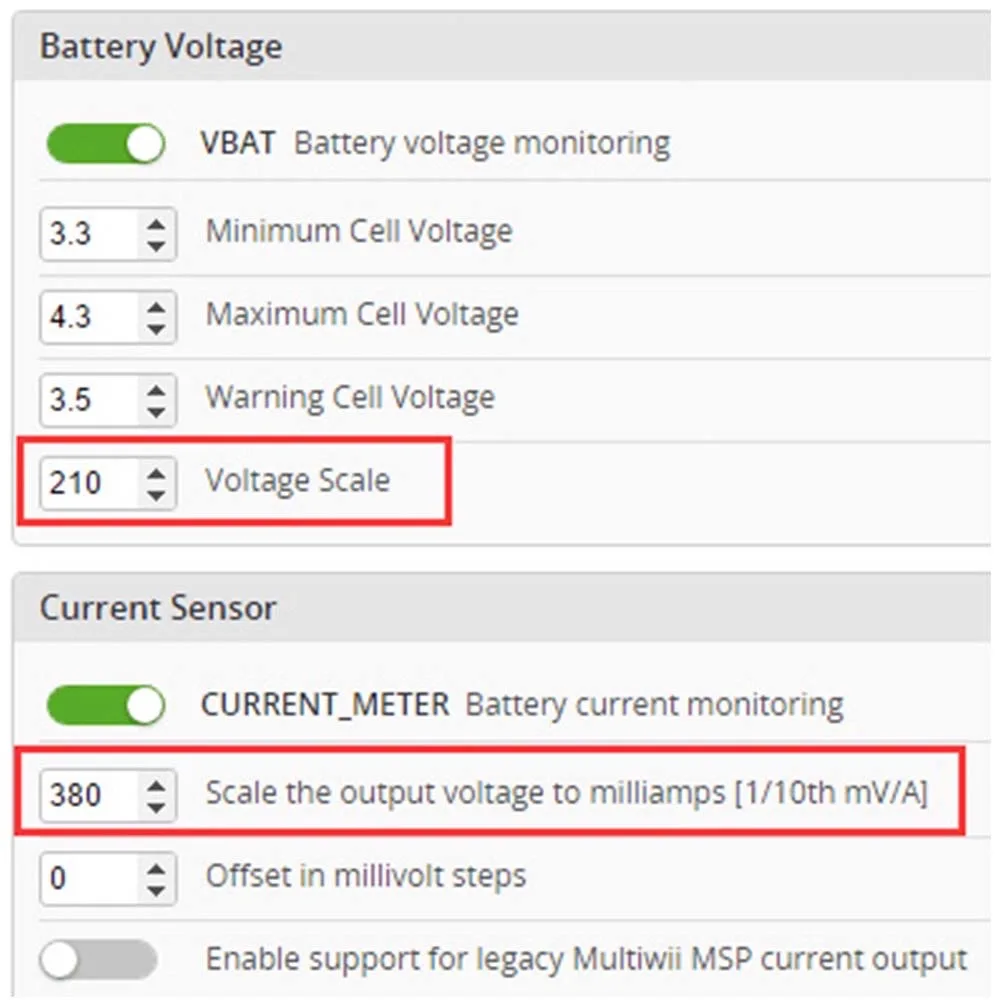Decrease the current scale mV/A value

click(x=155, y=806)
